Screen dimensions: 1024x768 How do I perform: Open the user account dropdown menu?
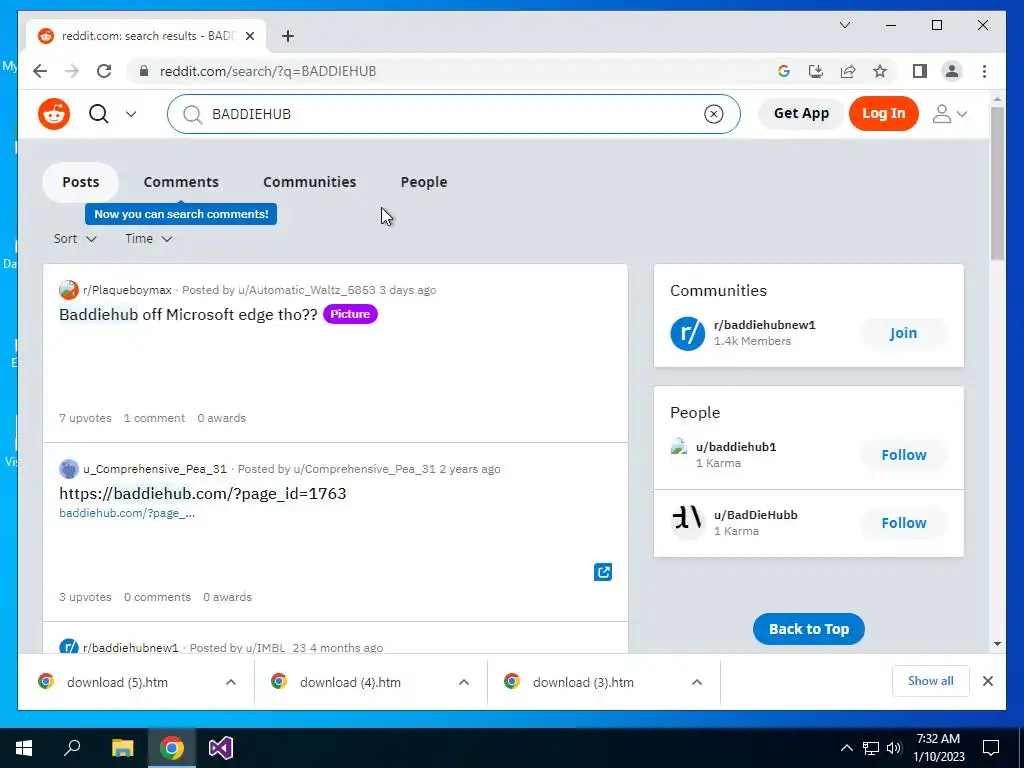tap(950, 114)
